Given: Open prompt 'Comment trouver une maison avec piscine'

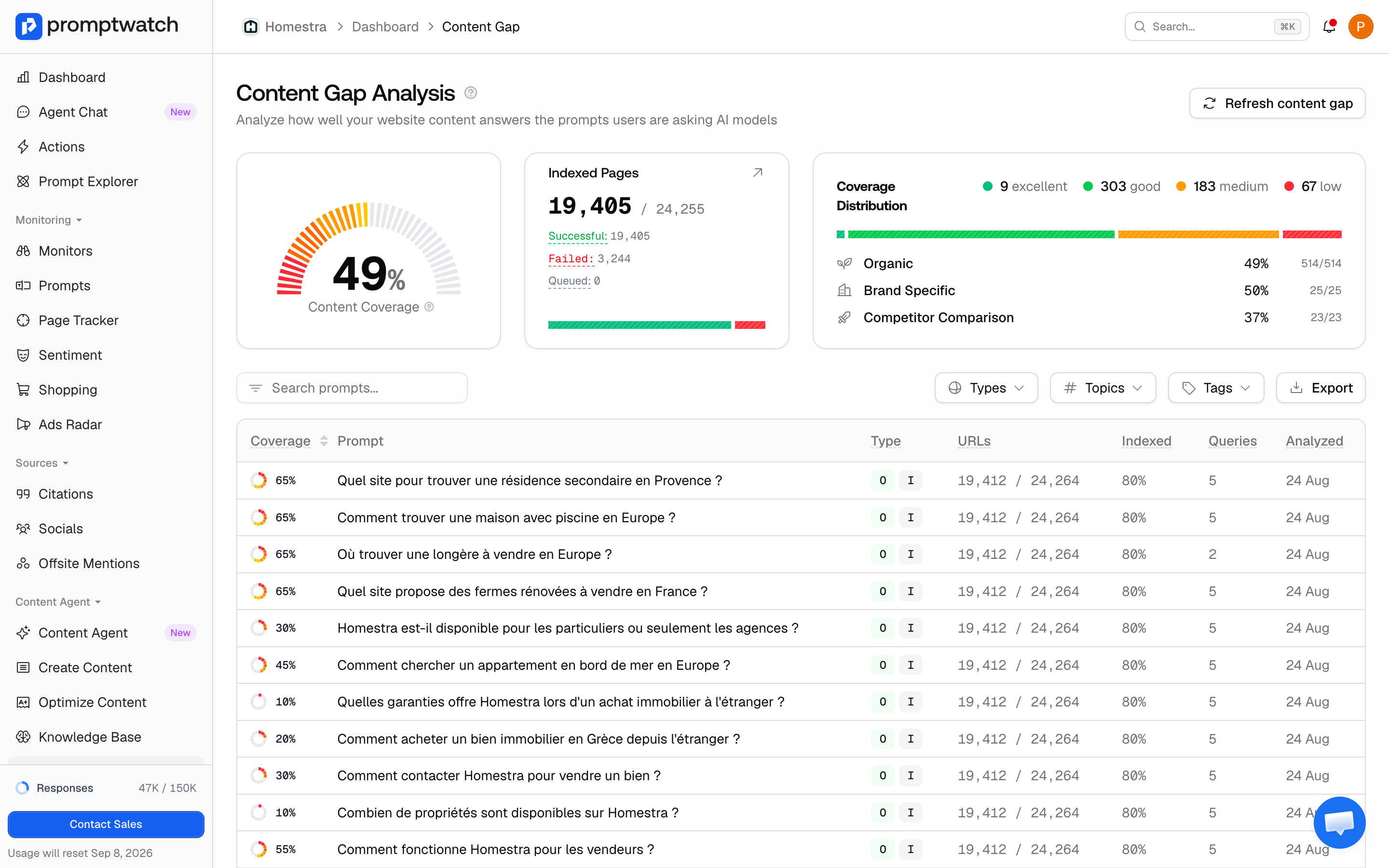Looking at the screenshot, I should (x=506, y=518).
